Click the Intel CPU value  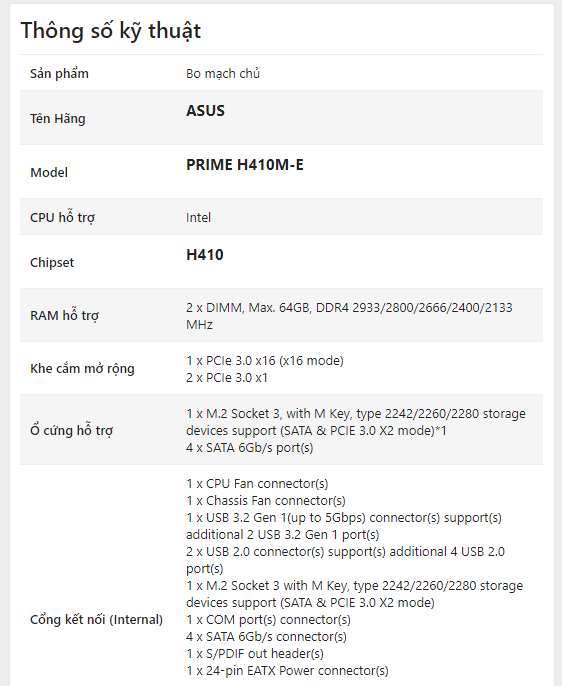pos(198,217)
